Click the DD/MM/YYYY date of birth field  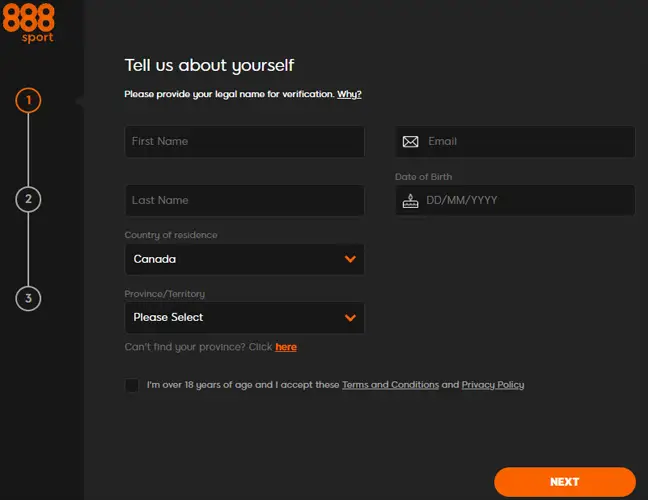tap(525, 200)
